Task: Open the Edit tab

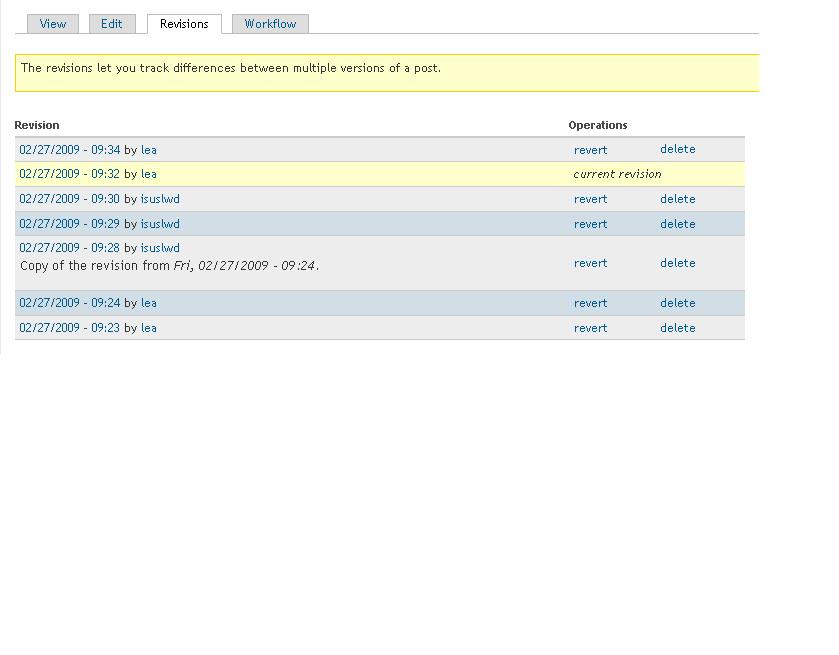Action: (x=111, y=23)
